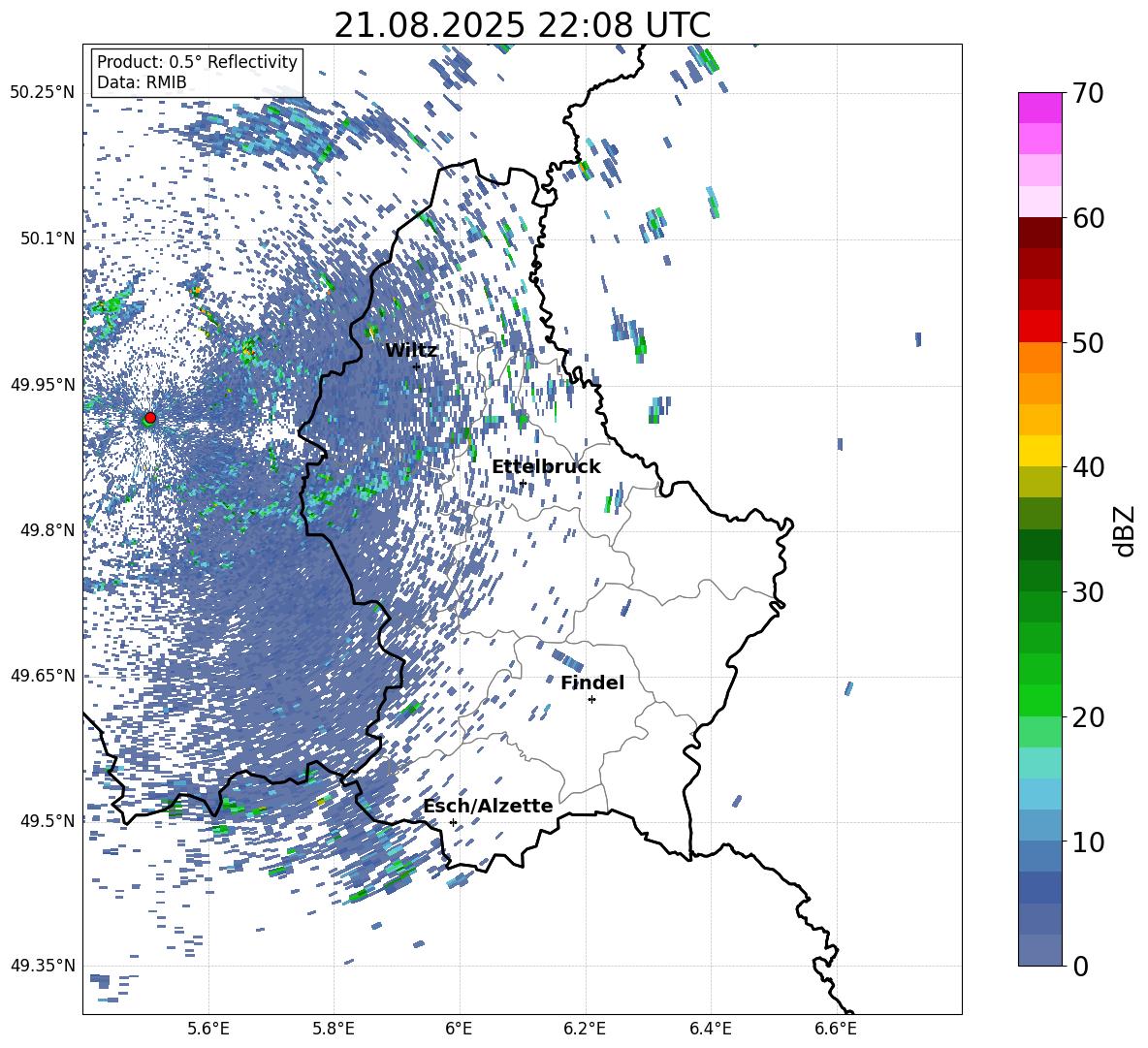The height and width of the screenshot is (1048, 1148).
Task: Click the light blue colorbar segment near 15
Action: 1039,794
